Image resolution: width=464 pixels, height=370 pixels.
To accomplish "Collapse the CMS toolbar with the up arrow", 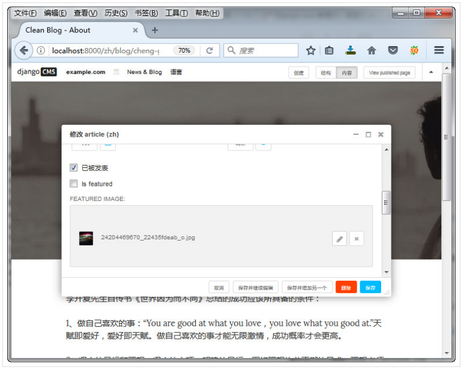I will point(431,72).
